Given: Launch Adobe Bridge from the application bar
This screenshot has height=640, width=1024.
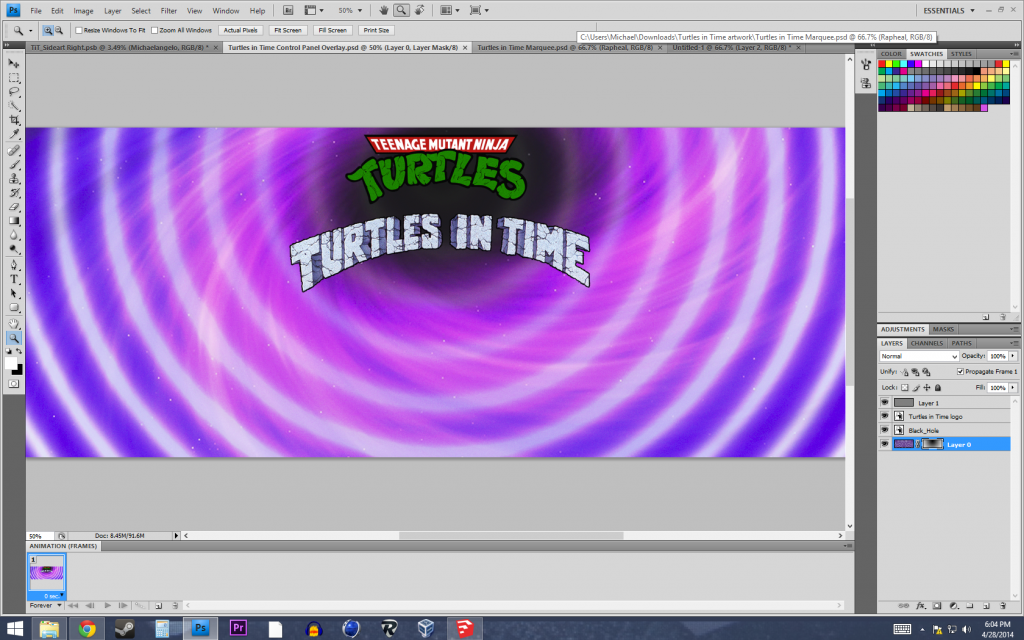Looking at the screenshot, I should click(289, 10).
